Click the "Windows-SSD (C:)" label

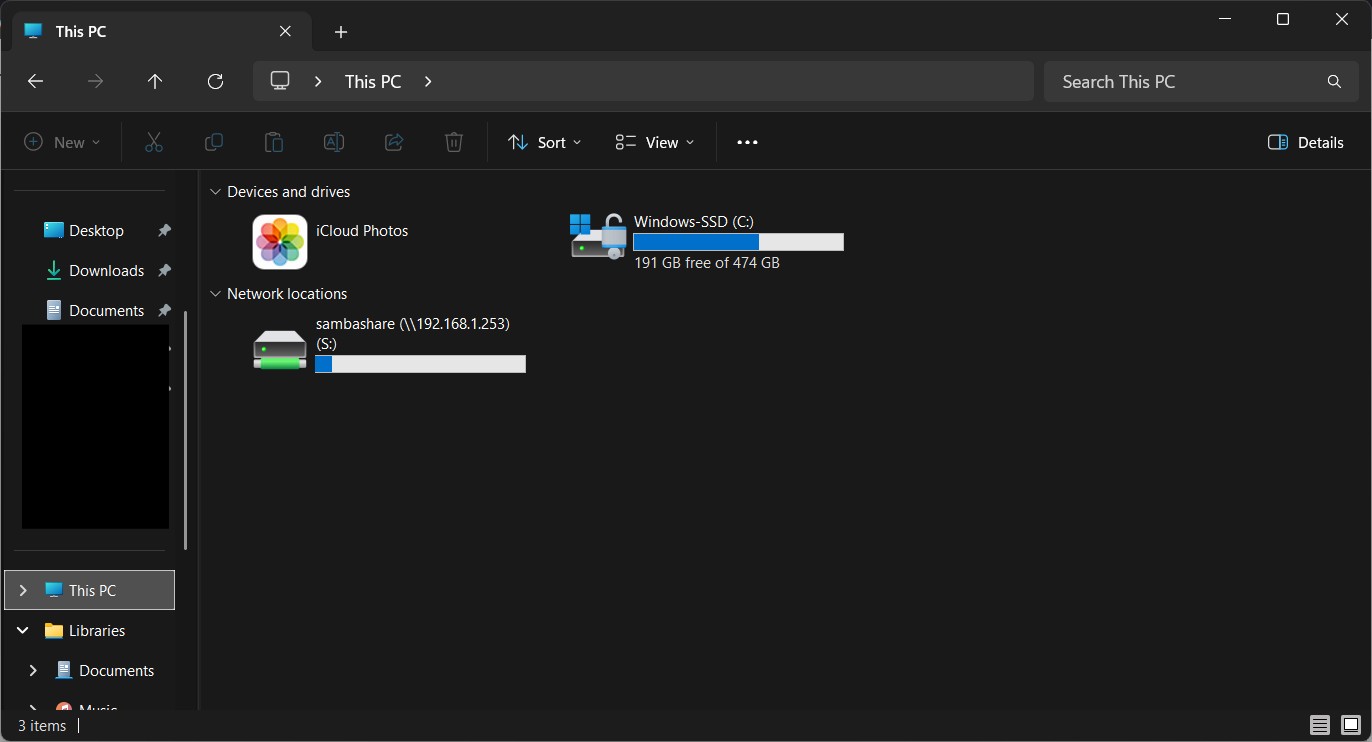pyautogui.click(x=694, y=221)
